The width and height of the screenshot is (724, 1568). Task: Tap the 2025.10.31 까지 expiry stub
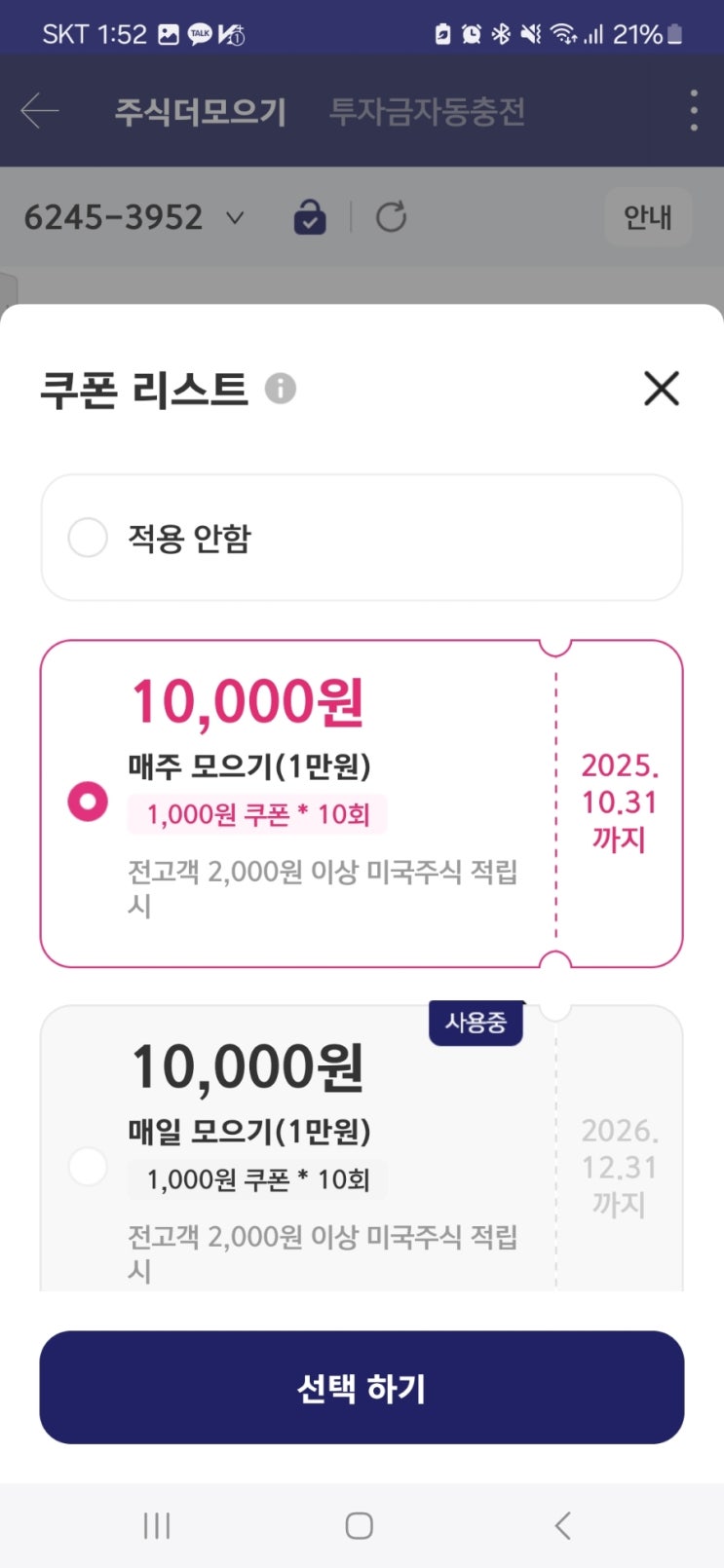tap(620, 803)
